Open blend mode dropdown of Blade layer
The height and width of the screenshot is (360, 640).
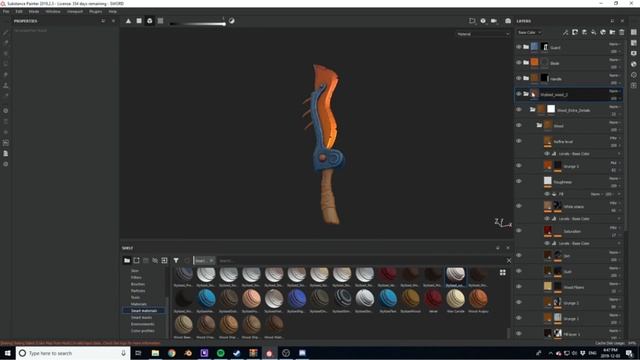coord(615,60)
